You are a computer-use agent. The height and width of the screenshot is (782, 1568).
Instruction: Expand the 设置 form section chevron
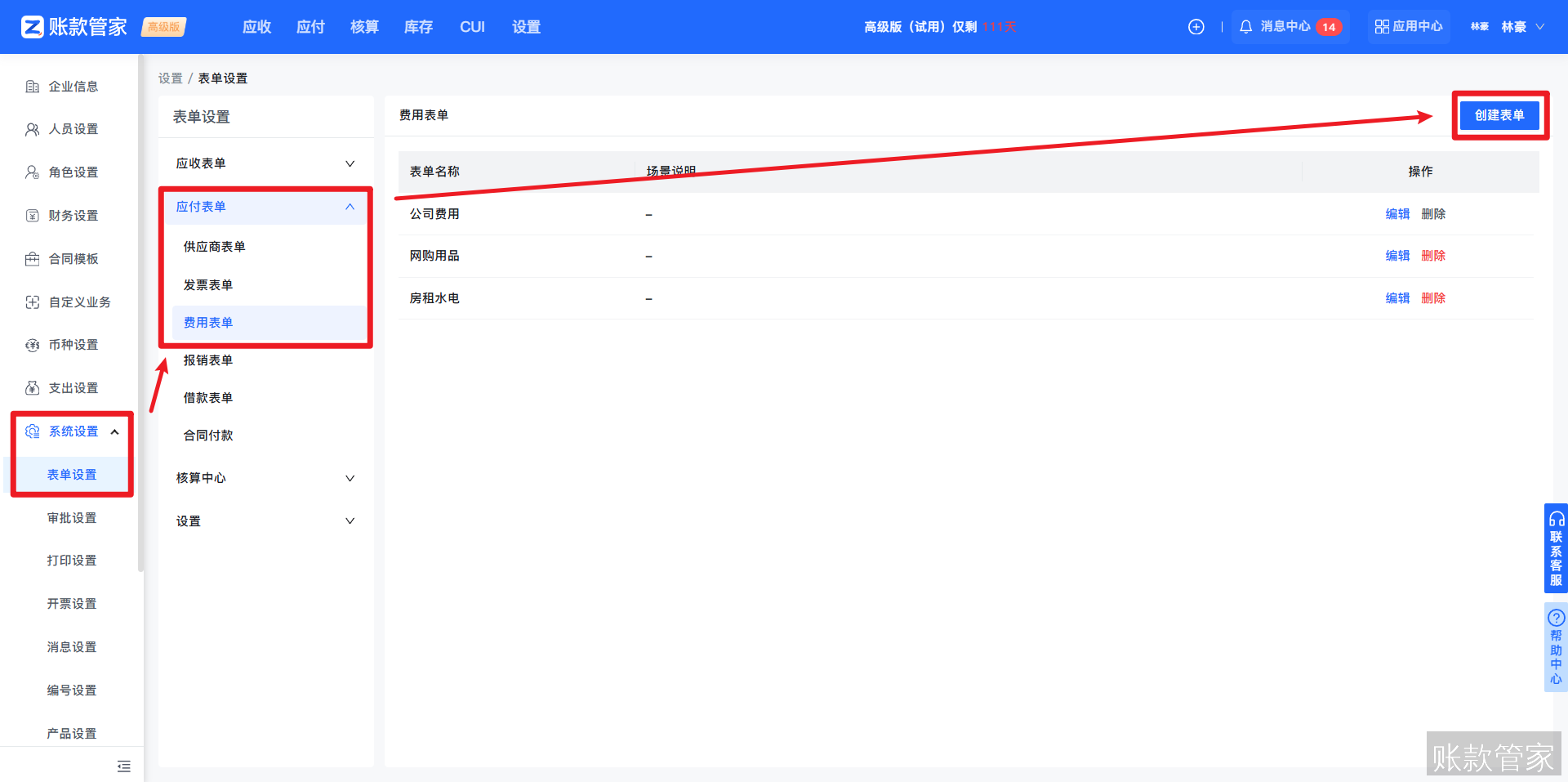(x=350, y=521)
